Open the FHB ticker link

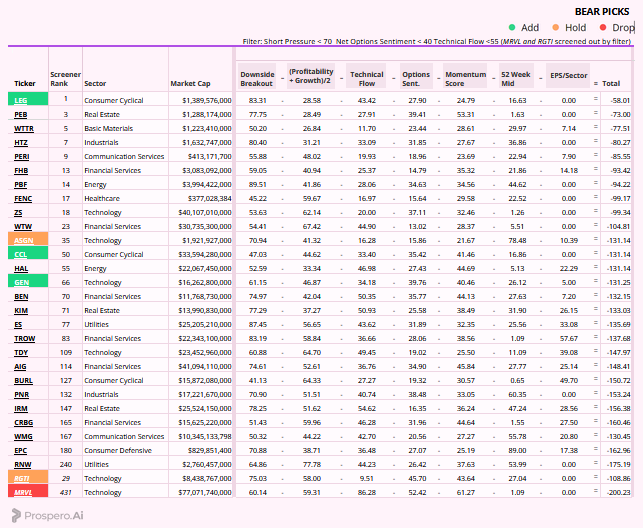(21, 170)
